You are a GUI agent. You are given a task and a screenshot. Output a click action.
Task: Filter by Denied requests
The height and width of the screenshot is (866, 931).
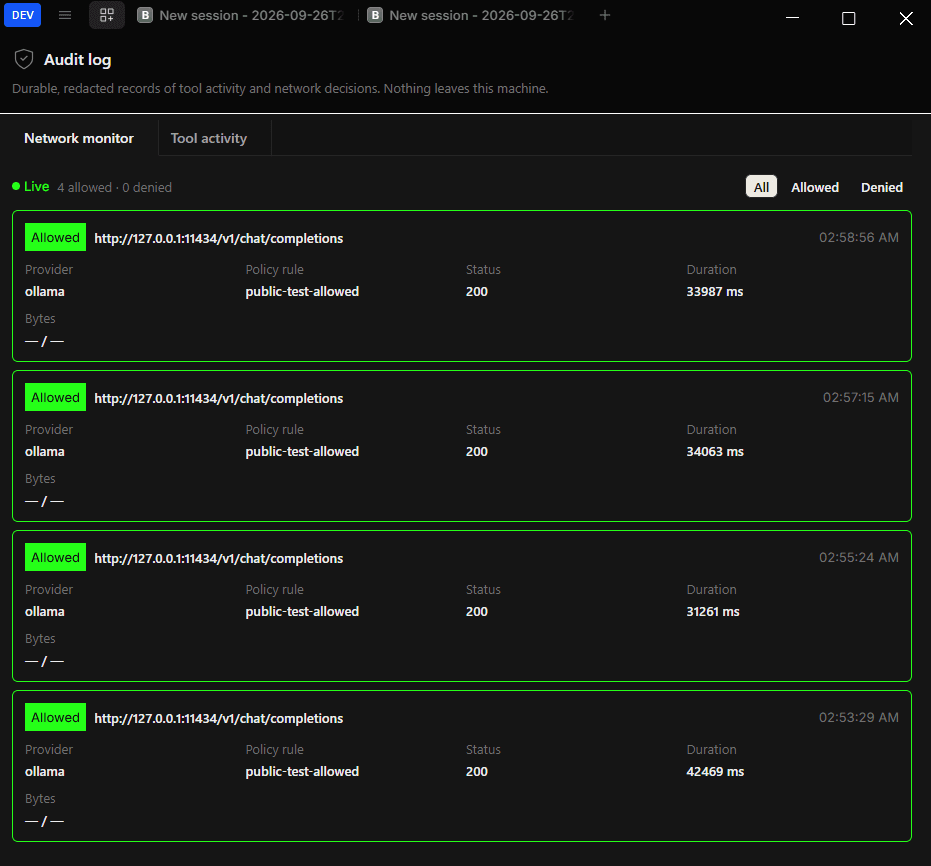pos(882,188)
